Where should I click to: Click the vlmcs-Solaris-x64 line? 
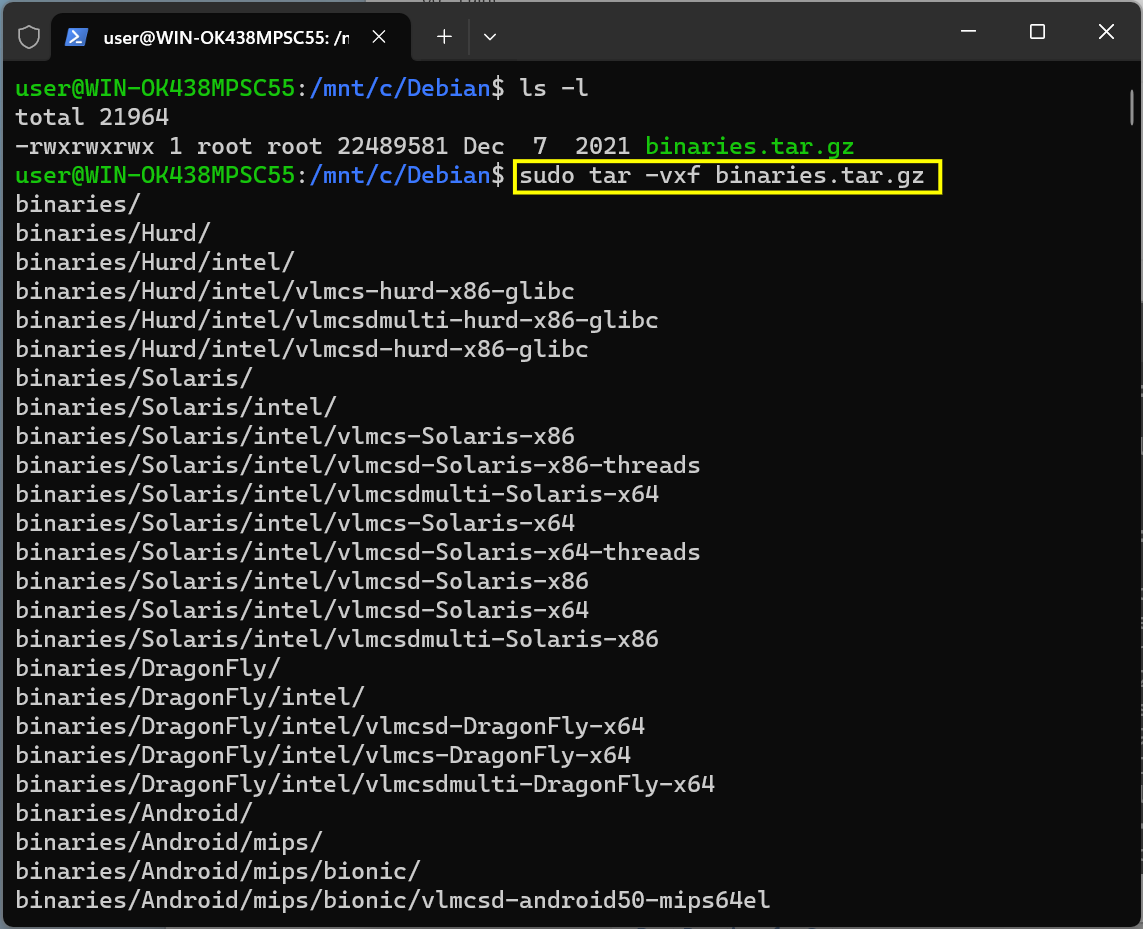pyautogui.click(x=295, y=524)
